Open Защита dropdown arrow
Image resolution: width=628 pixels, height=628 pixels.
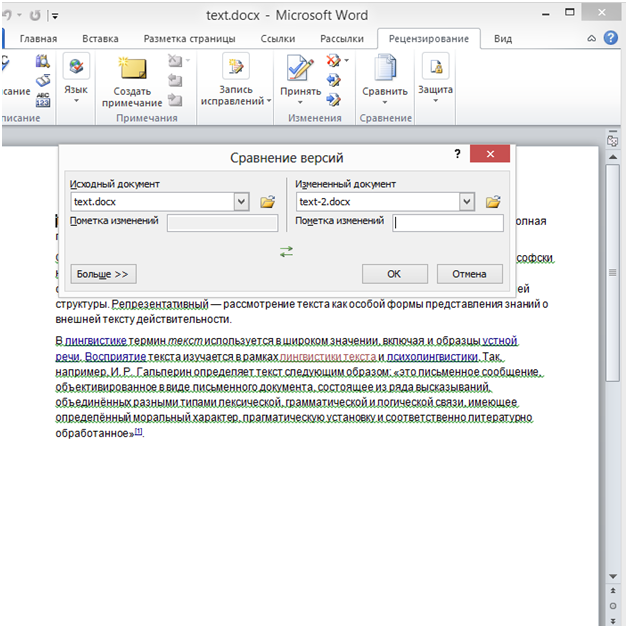click(x=436, y=101)
